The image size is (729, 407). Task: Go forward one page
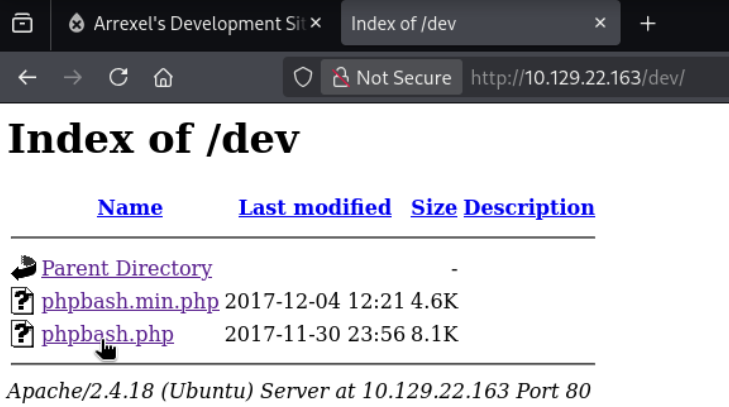[x=73, y=77]
